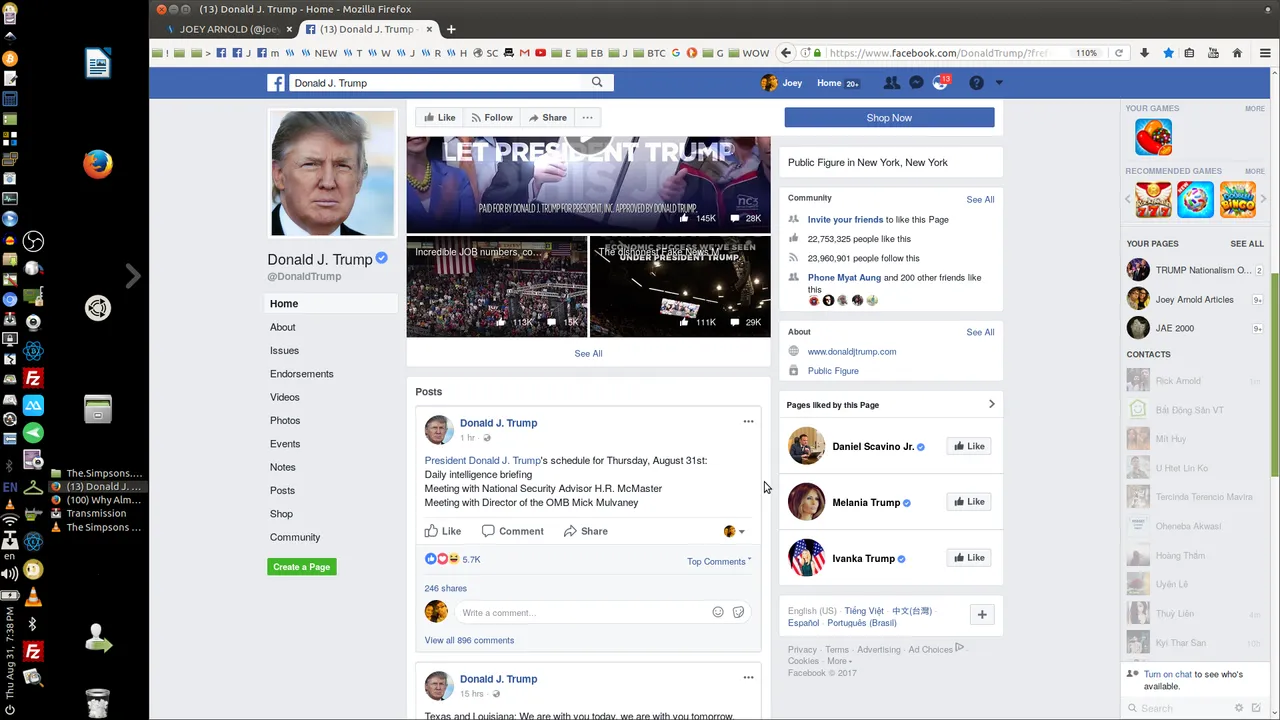
Task: Open Issues in page sidebar
Action: pos(284,351)
